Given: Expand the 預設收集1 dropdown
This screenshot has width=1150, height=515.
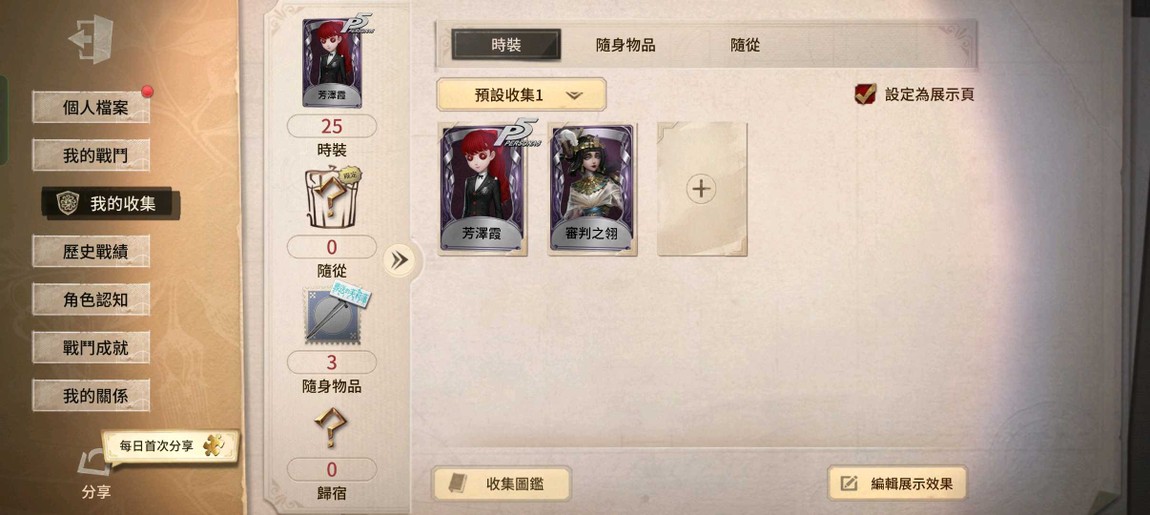Looking at the screenshot, I should point(521,95).
